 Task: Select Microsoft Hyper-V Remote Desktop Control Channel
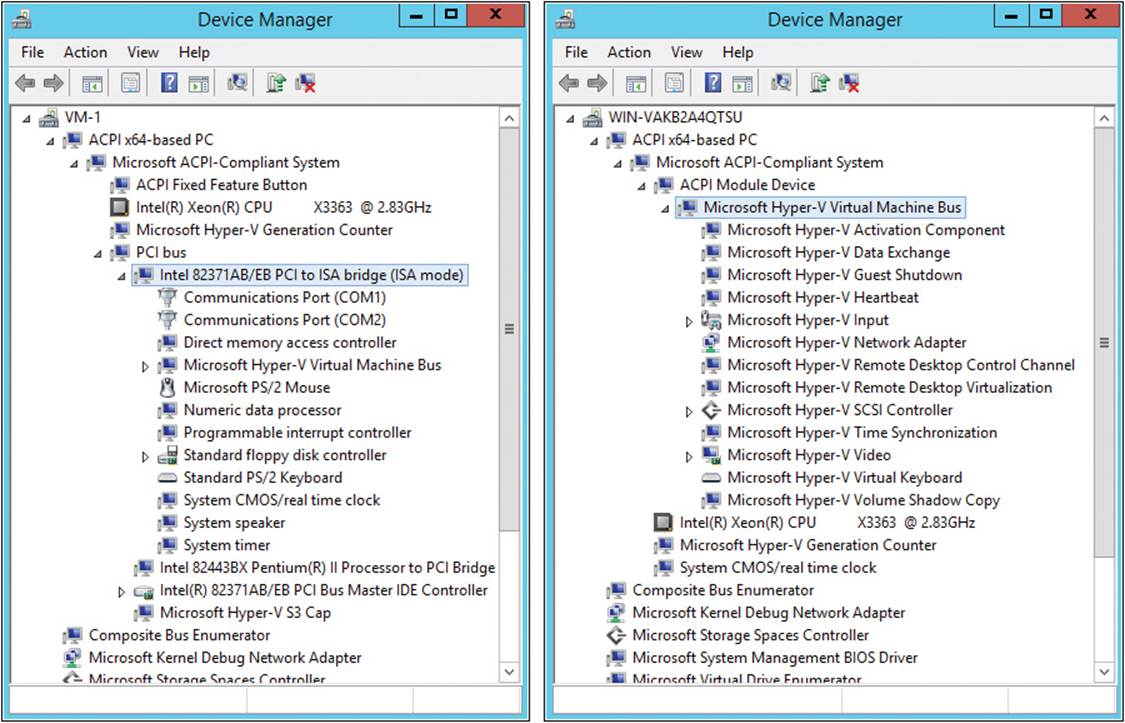click(x=900, y=365)
